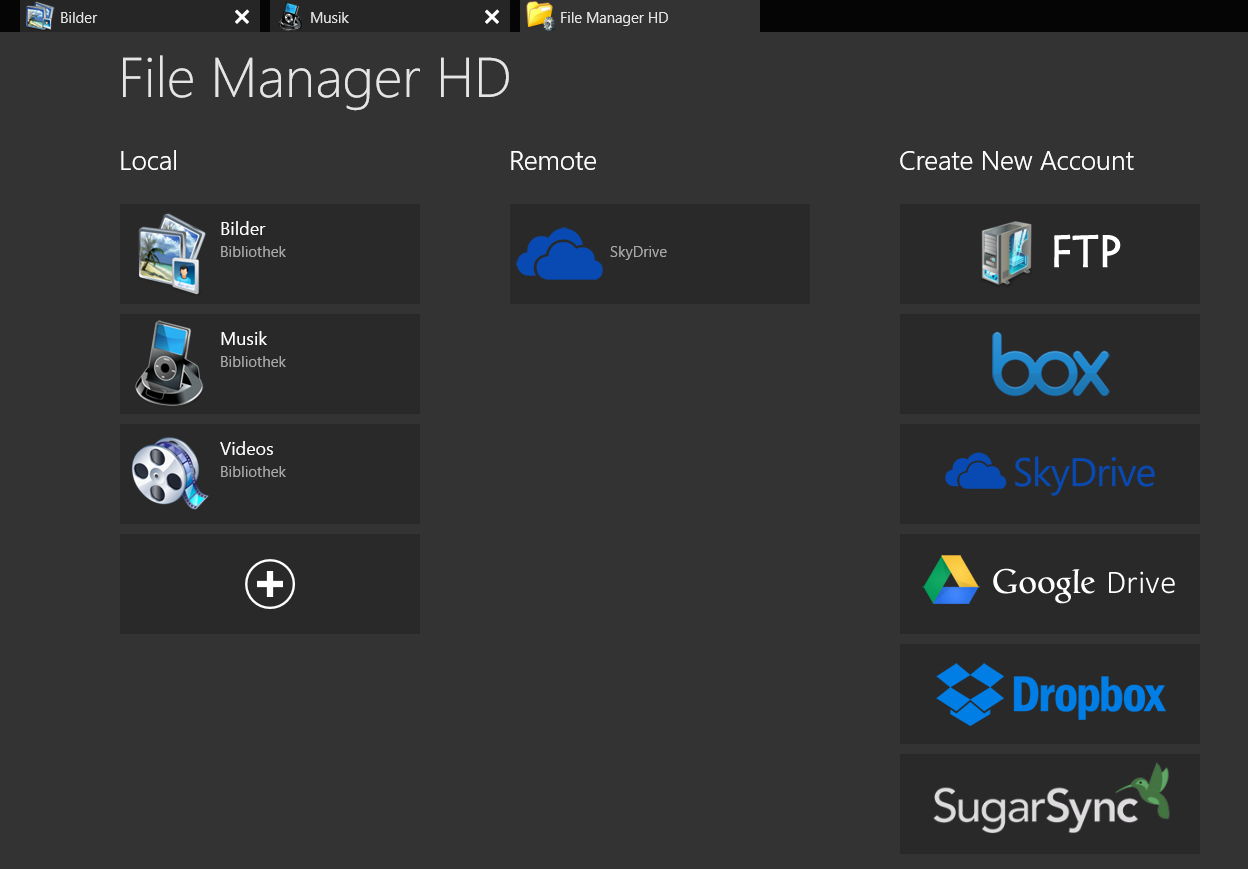Click Bibliothek subtitle under Videos
This screenshot has height=869, width=1248.
tap(253, 472)
